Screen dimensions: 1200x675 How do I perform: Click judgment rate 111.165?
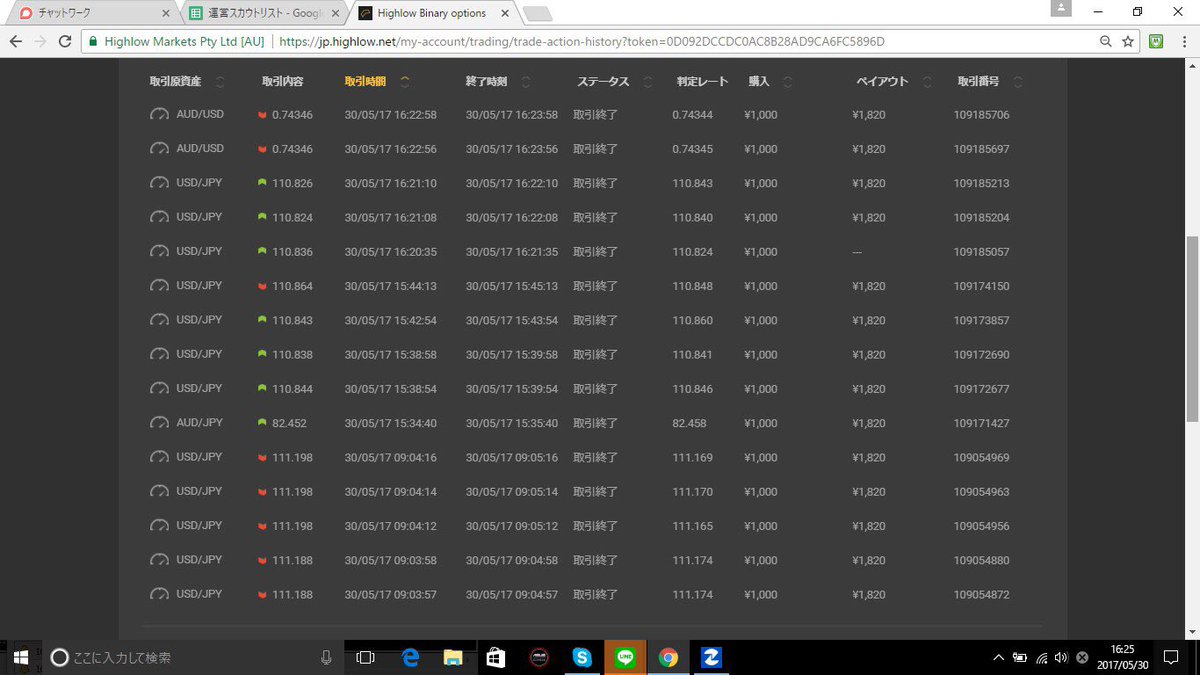point(692,526)
